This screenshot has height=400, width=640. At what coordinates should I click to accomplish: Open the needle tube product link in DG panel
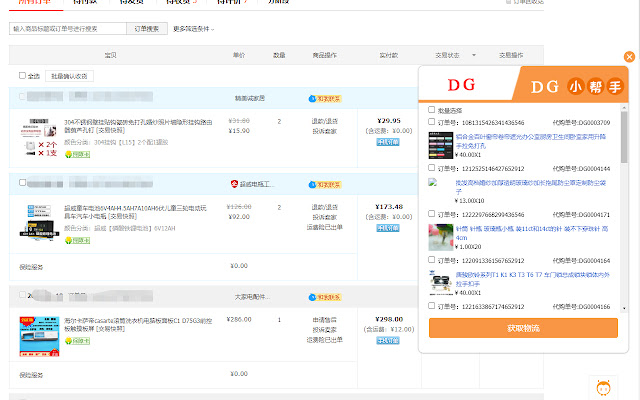532,233
